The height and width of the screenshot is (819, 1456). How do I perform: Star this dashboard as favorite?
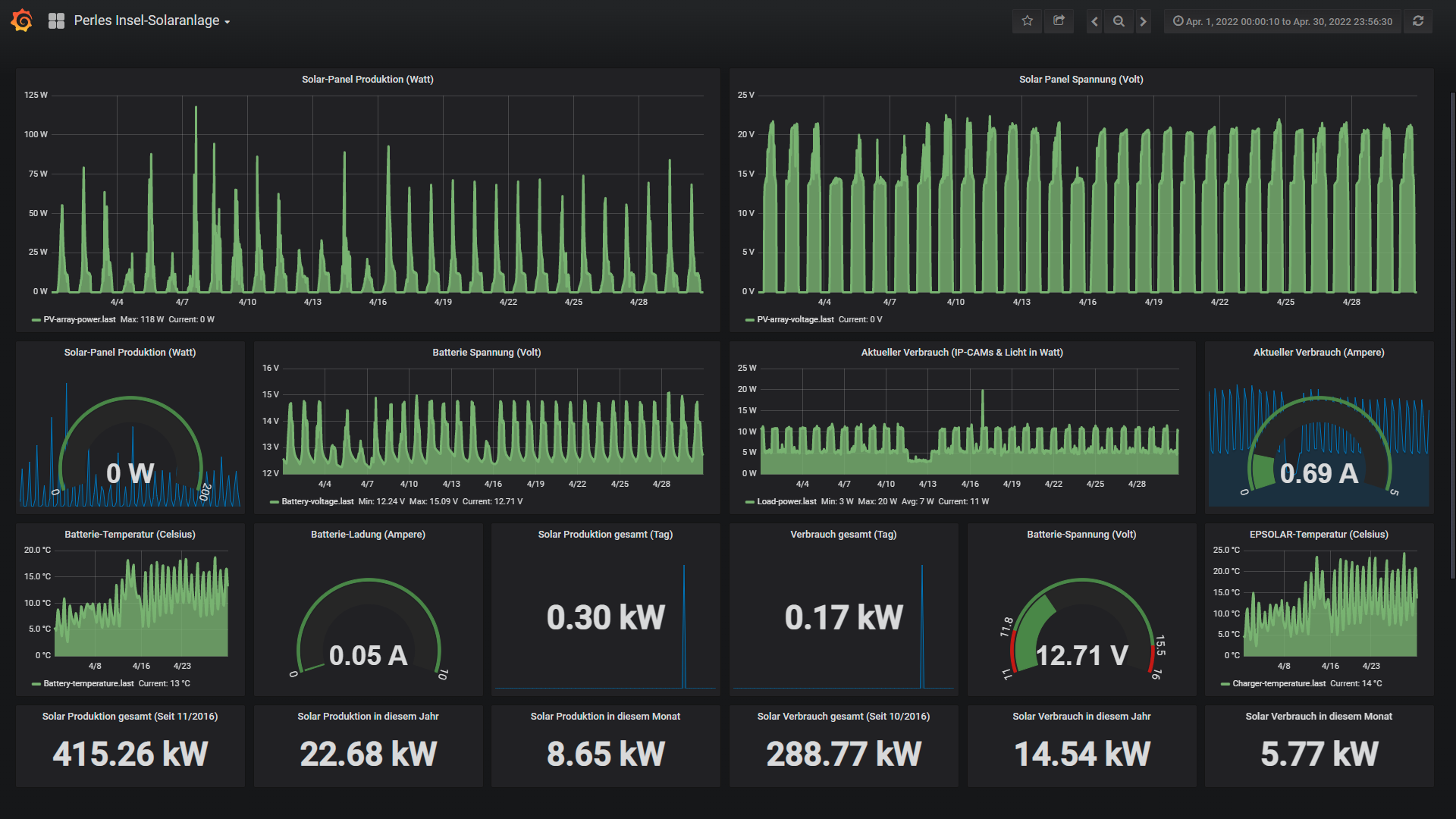click(1027, 21)
